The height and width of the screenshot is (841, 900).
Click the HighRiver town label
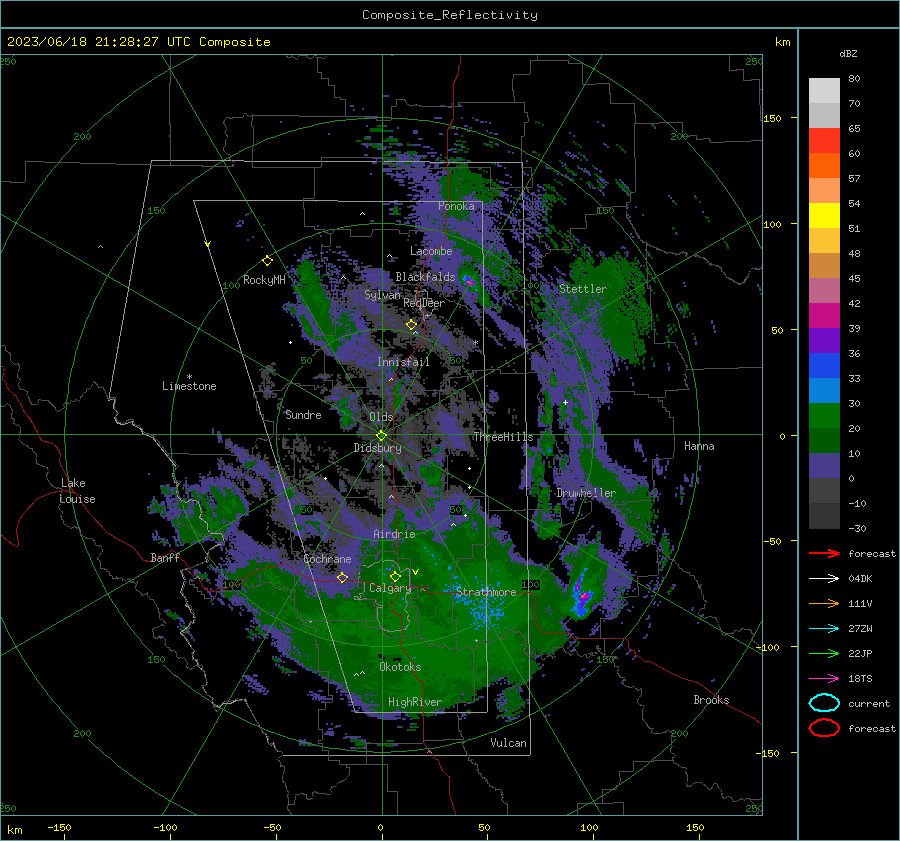pyautogui.click(x=415, y=702)
